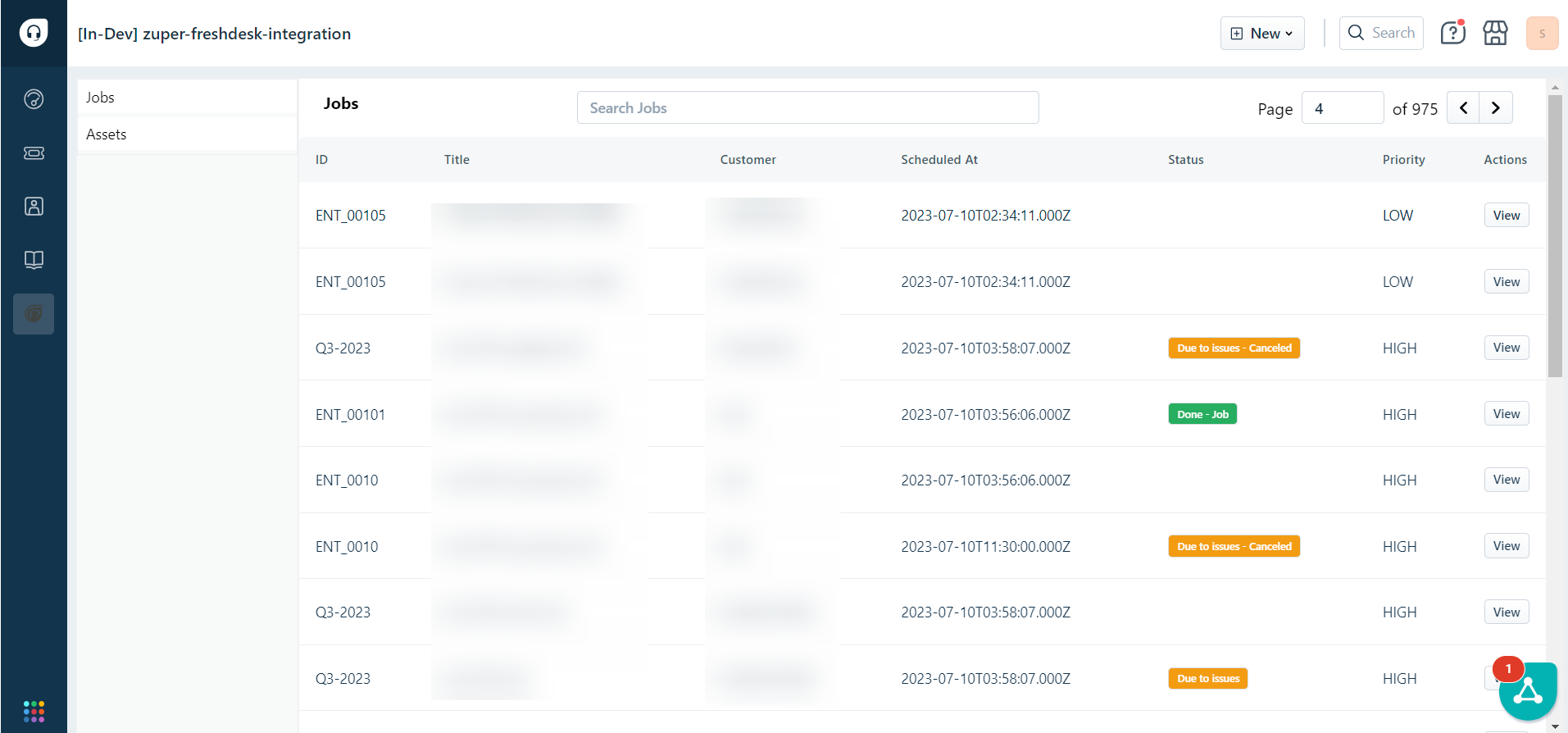Select the Jobs tab in left panel

point(187,98)
